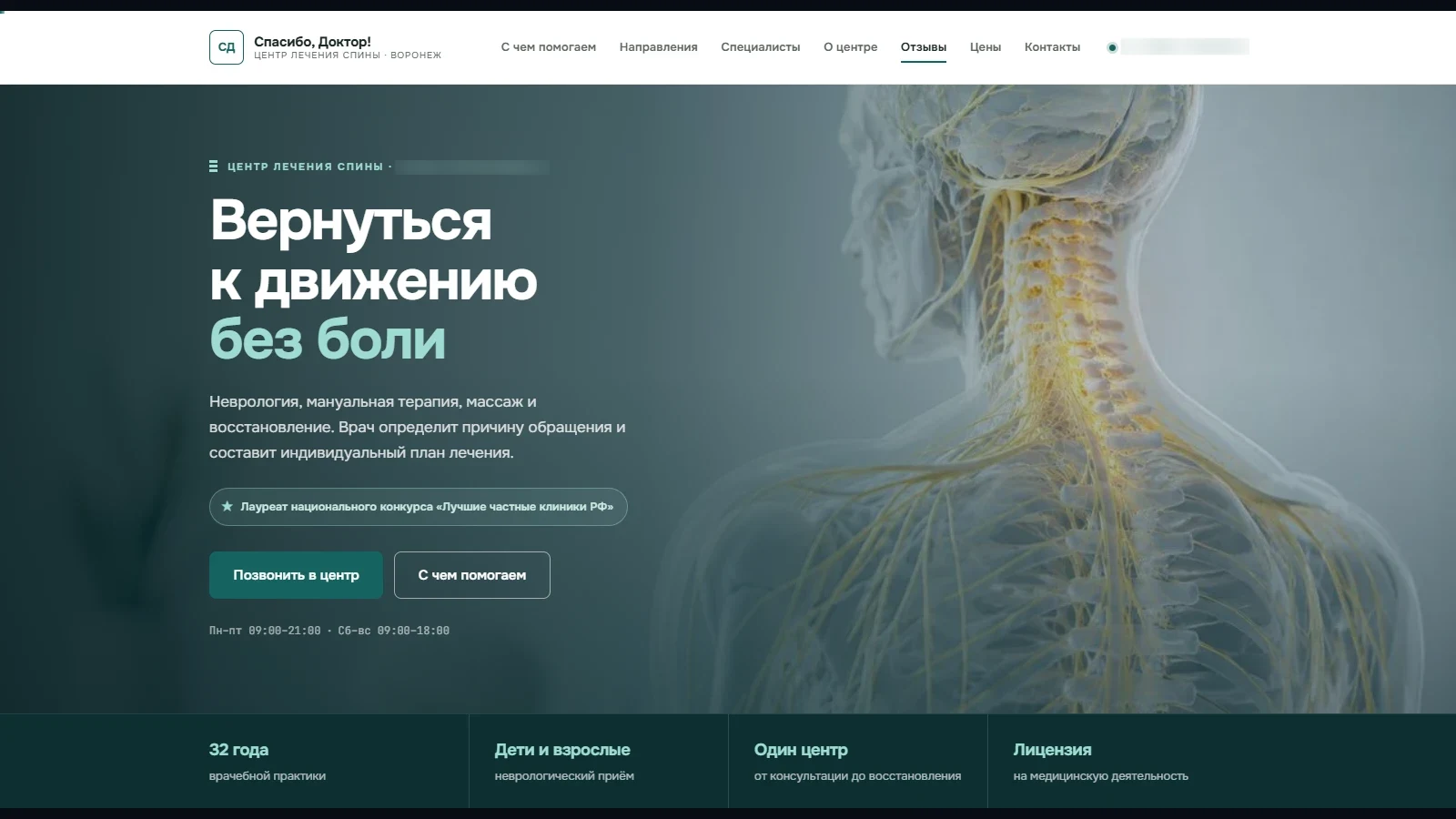
Task: Click the blurred phone number in the header
Action: coord(1185,47)
